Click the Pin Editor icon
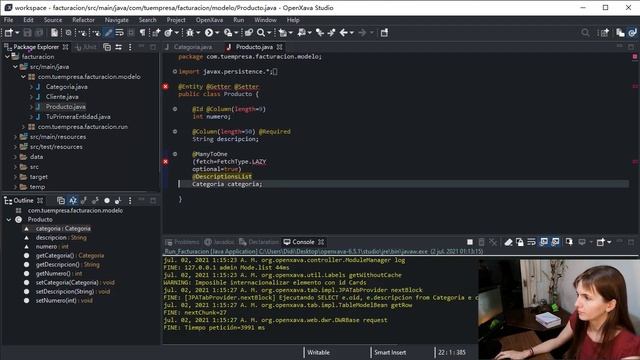 (x=384, y=33)
